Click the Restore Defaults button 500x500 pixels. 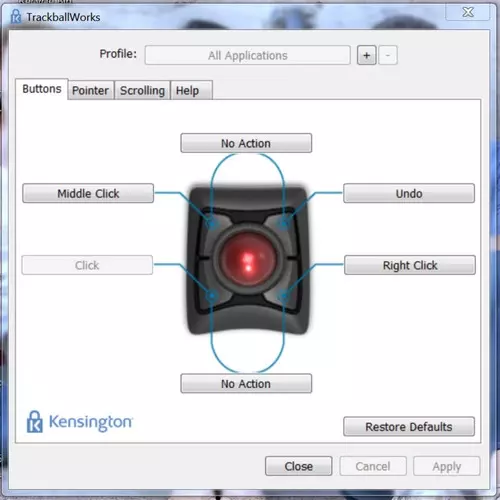click(409, 426)
